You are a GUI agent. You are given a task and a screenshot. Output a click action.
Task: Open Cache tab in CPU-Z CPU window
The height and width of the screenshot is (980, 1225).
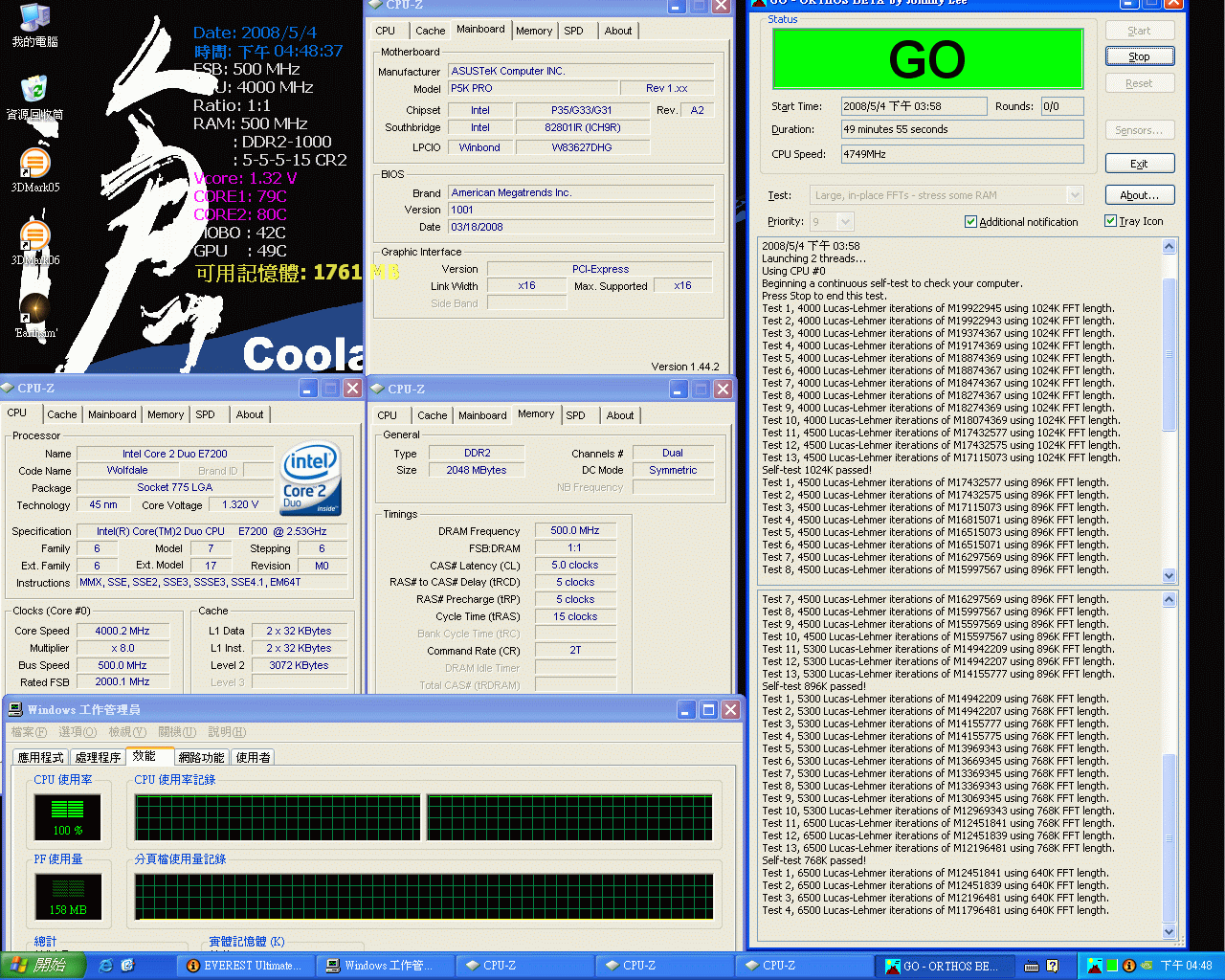[62, 414]
